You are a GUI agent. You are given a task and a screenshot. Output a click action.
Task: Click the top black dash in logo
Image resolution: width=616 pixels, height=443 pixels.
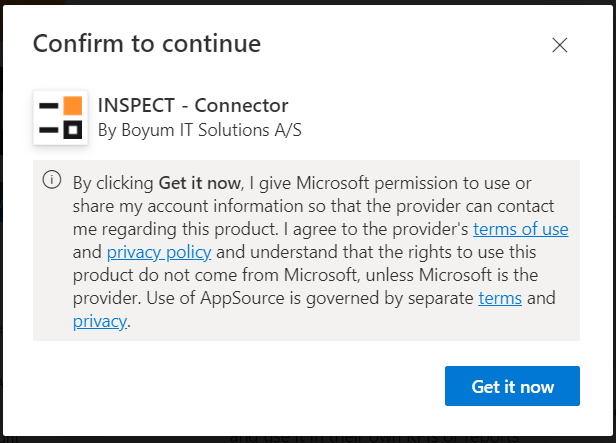[49, 106]
